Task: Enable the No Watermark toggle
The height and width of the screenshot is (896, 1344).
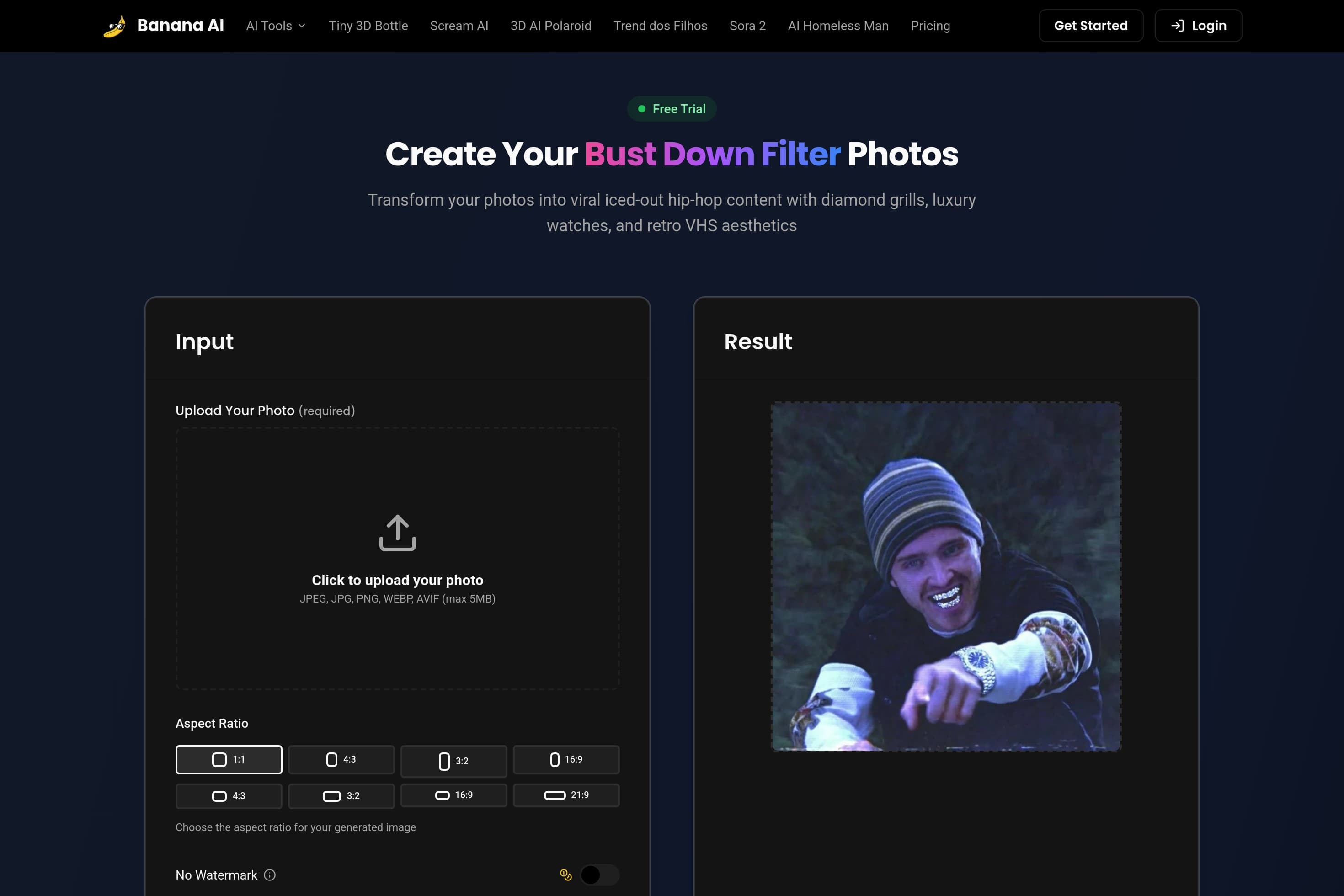Action: 599,875
